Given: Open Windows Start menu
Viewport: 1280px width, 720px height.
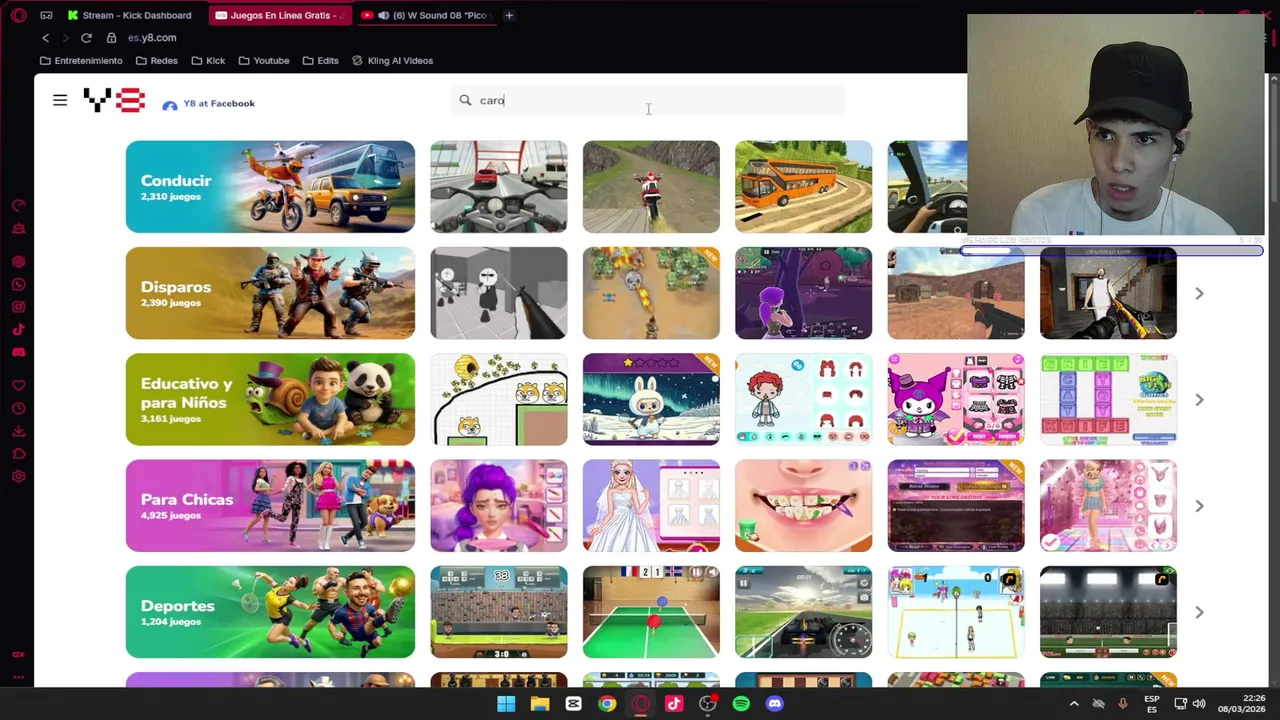Looking at the screenshot, I should click(x=506, y=704).
